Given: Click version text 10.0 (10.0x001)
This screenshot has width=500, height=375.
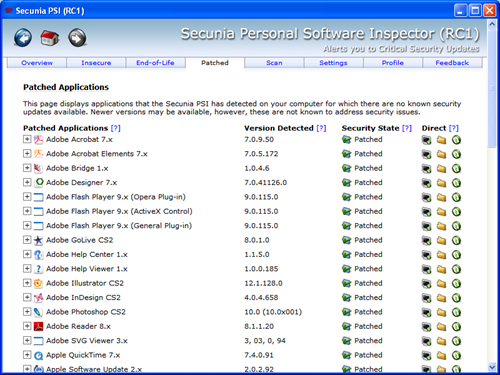Looking at the screenshot, I should 273,312.
